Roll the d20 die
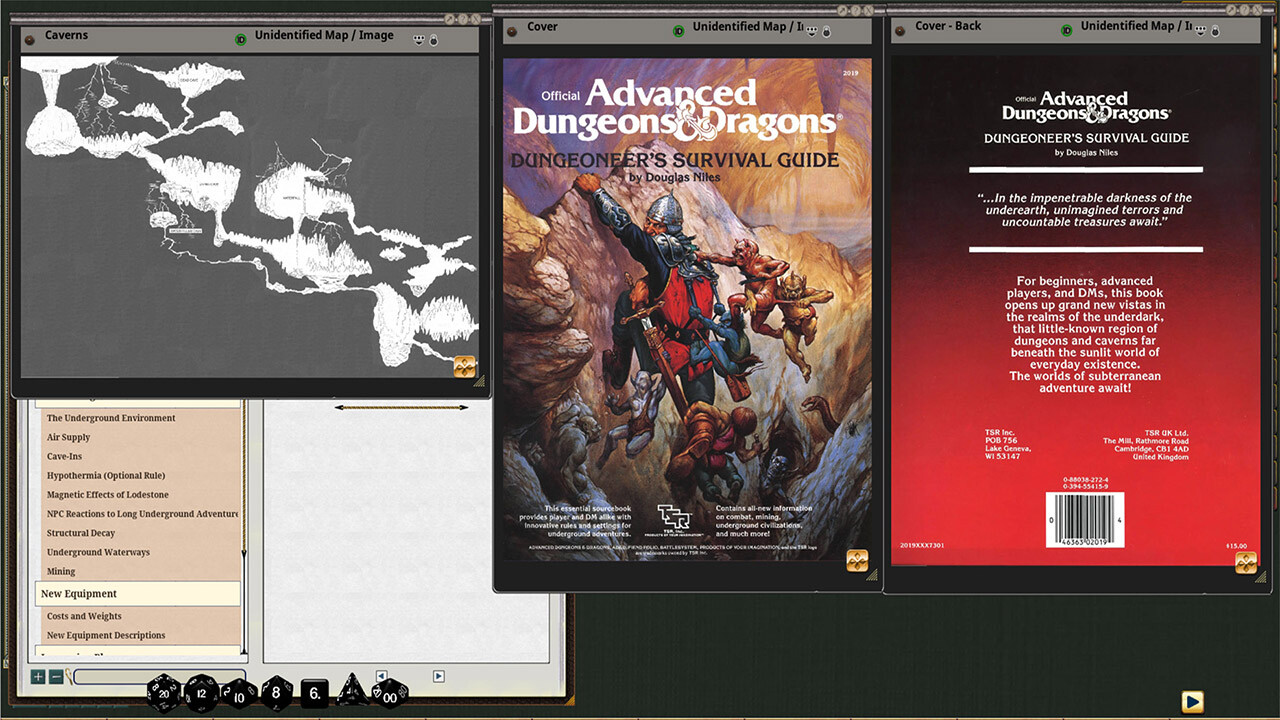 (165, 692)
